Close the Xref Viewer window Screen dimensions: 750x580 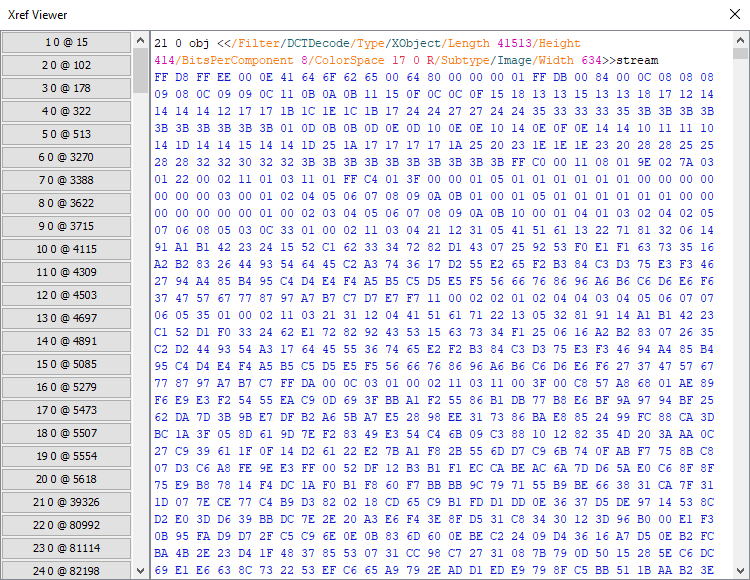click(729, 14)
